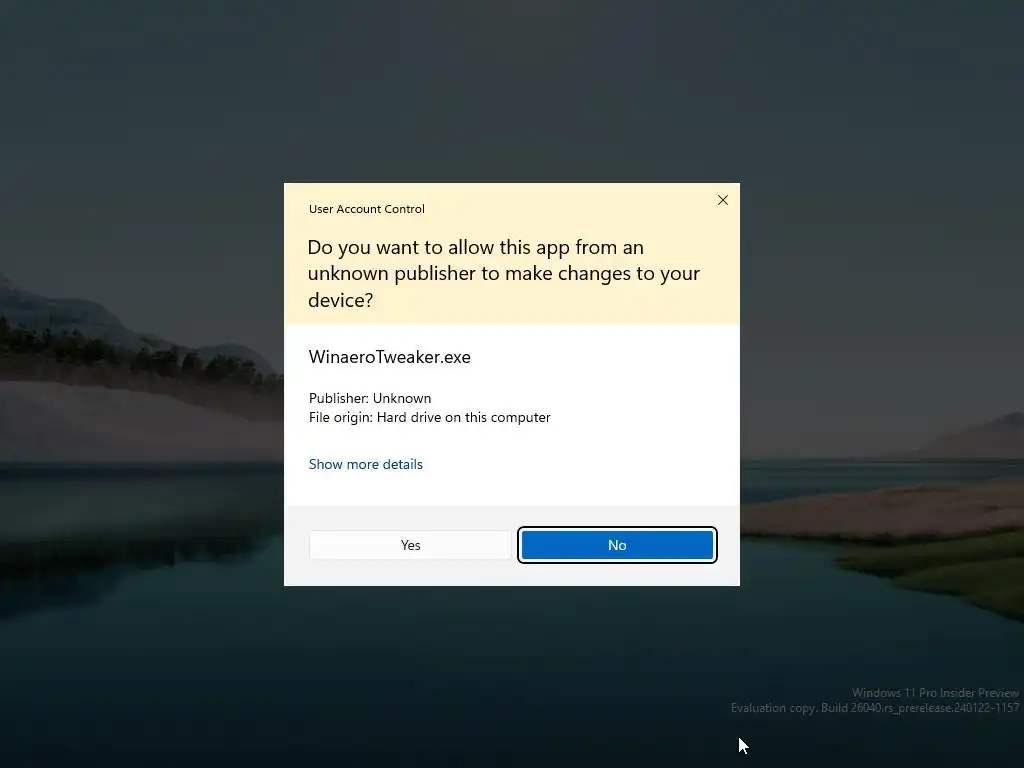Click the 'Do you want to allow' heading

coord(504,273)
